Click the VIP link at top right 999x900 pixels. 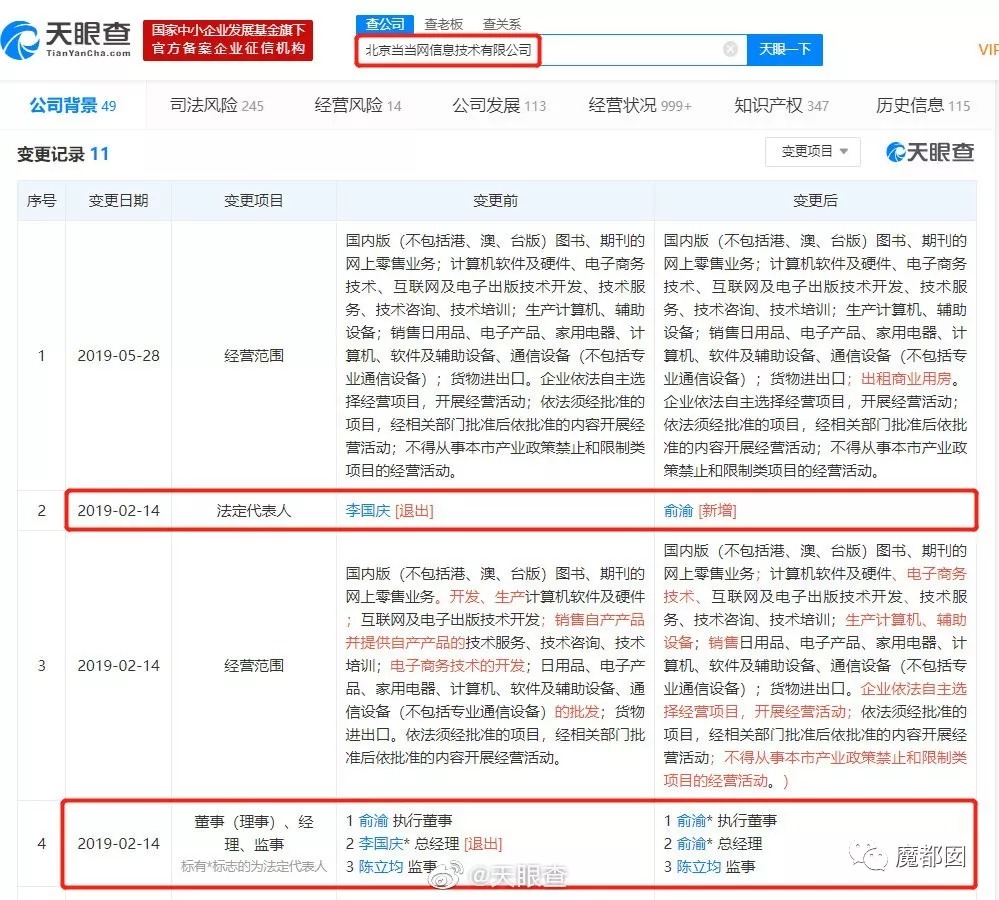(x=988, y=50)
